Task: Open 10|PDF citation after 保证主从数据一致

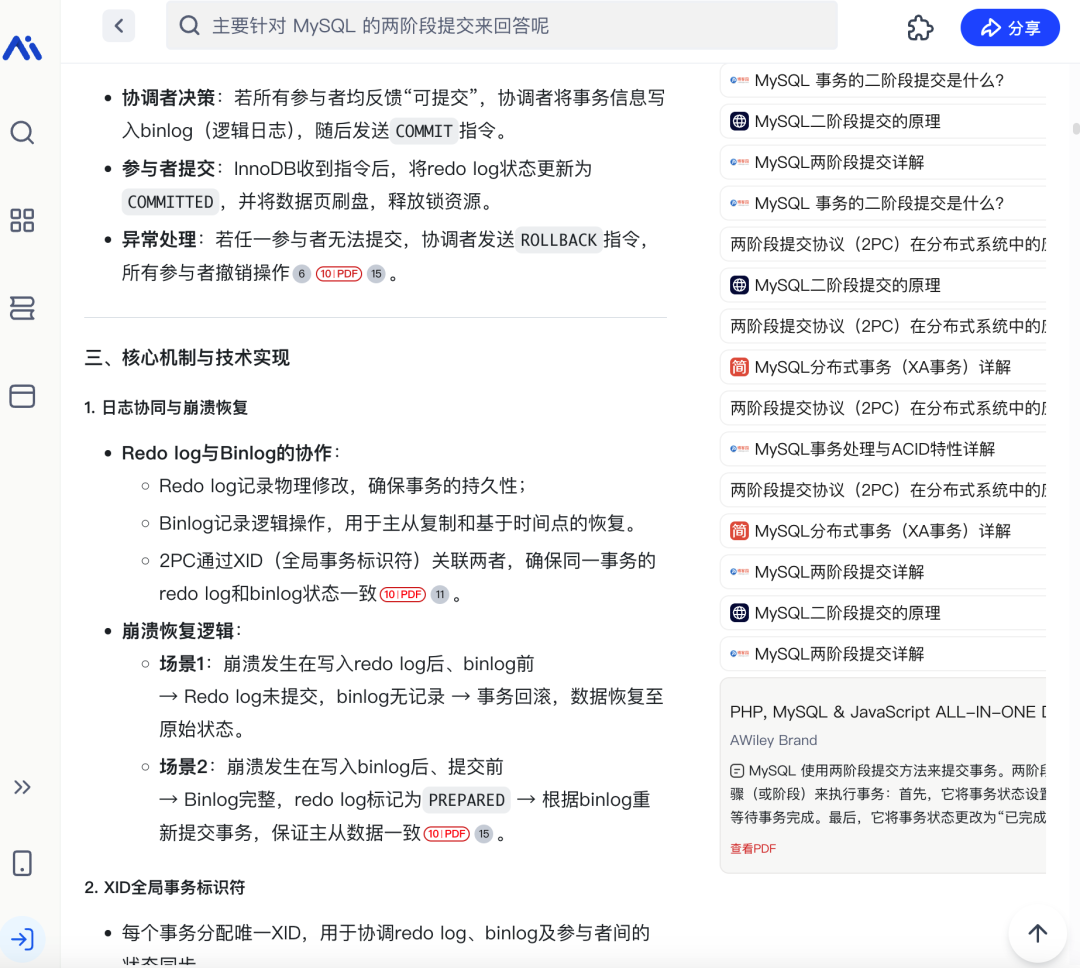Action: tap(446, 834)
